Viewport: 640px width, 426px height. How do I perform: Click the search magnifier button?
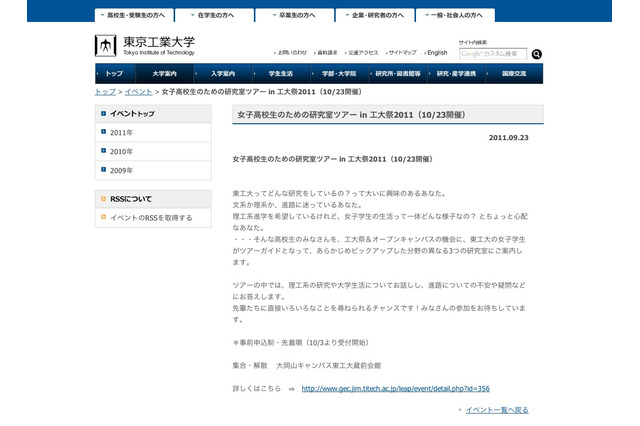click(x=537, y=54)
